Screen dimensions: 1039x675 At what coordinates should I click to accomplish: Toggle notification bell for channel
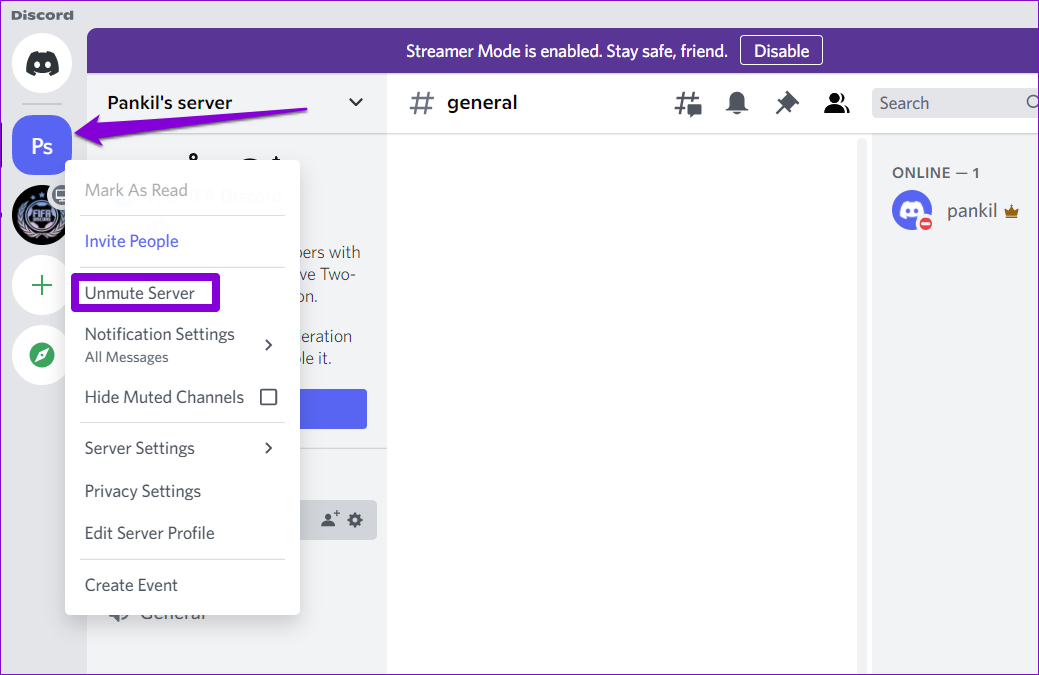737,103
